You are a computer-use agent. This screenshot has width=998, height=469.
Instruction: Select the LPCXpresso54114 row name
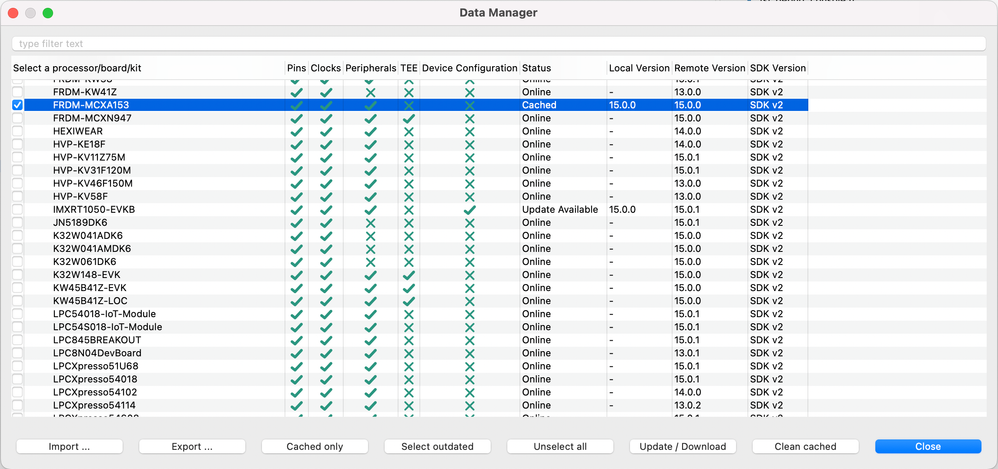coord(95,405)
